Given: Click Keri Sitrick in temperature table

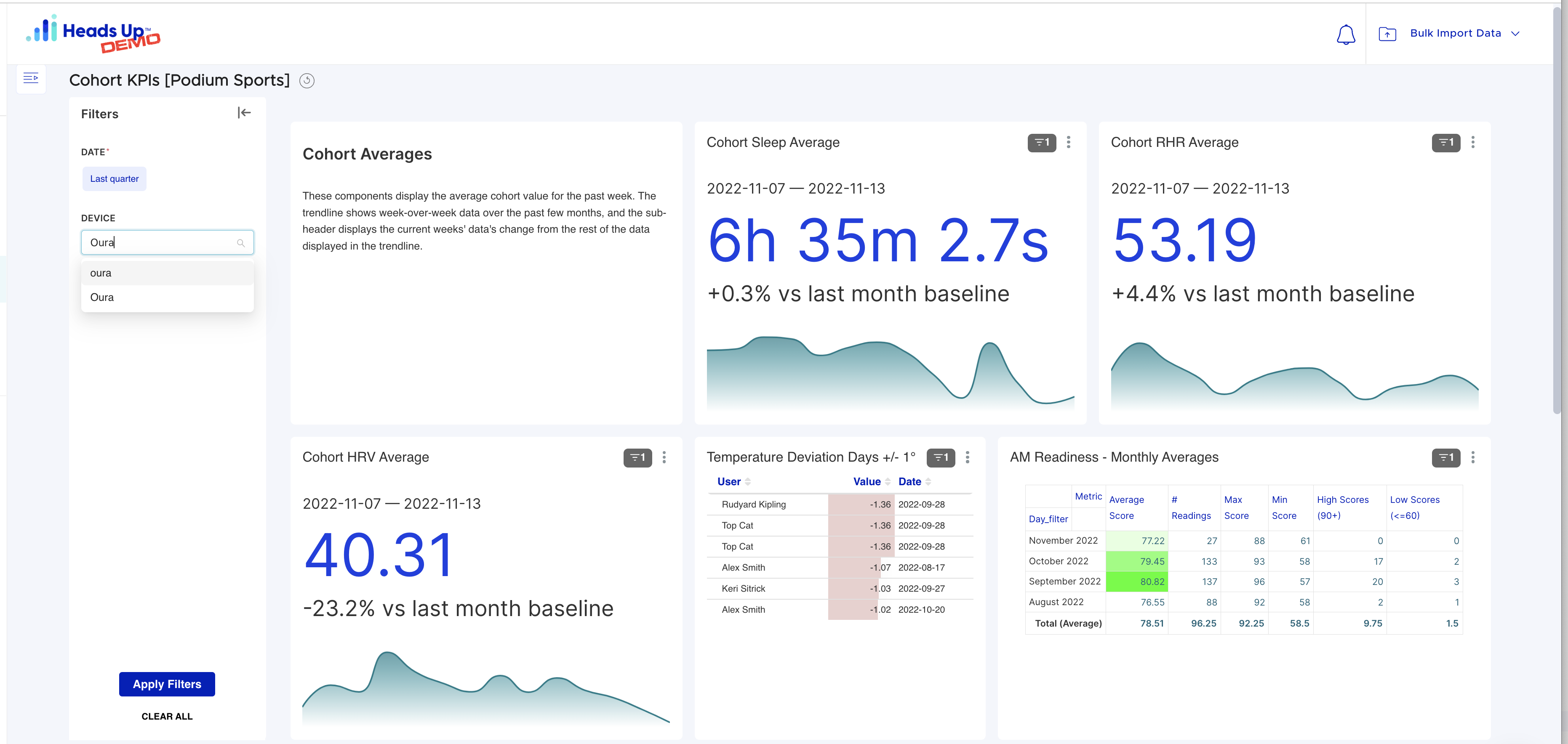Looking at the screenshot, I should coord(743,589).
